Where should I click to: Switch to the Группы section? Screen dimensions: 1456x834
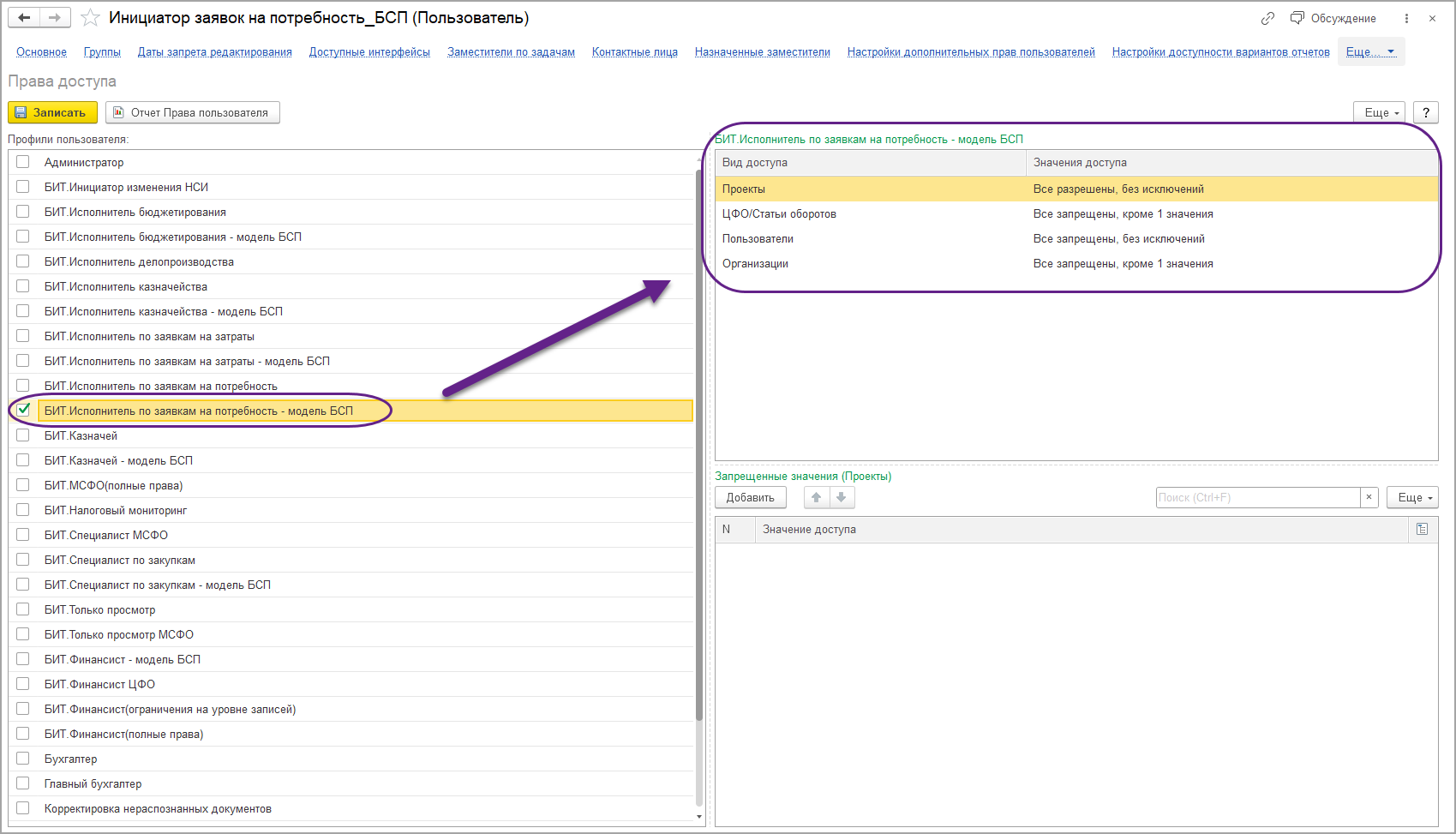tap(102, 51)
